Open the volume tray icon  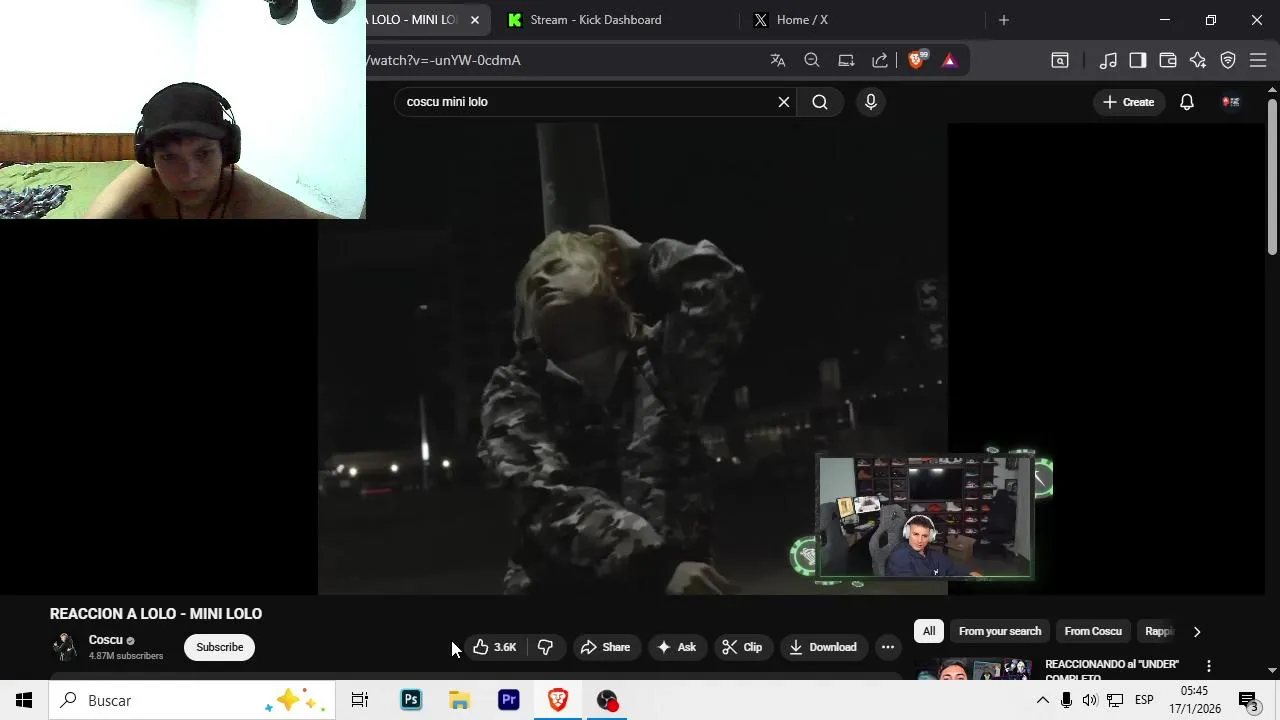tap(1090, 700)
